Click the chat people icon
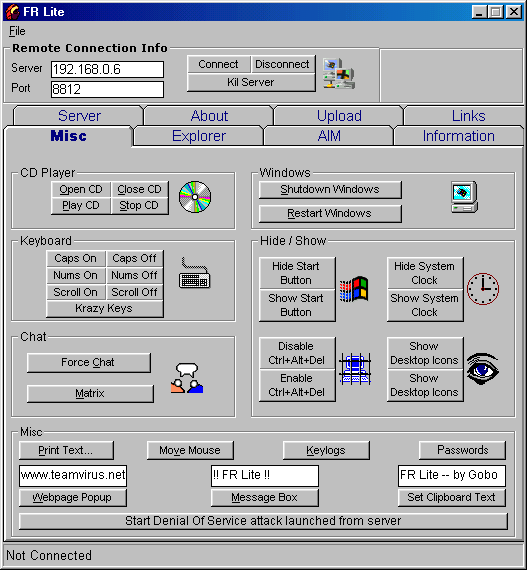This screenshot has height=570, width=527. pos(187,378)
